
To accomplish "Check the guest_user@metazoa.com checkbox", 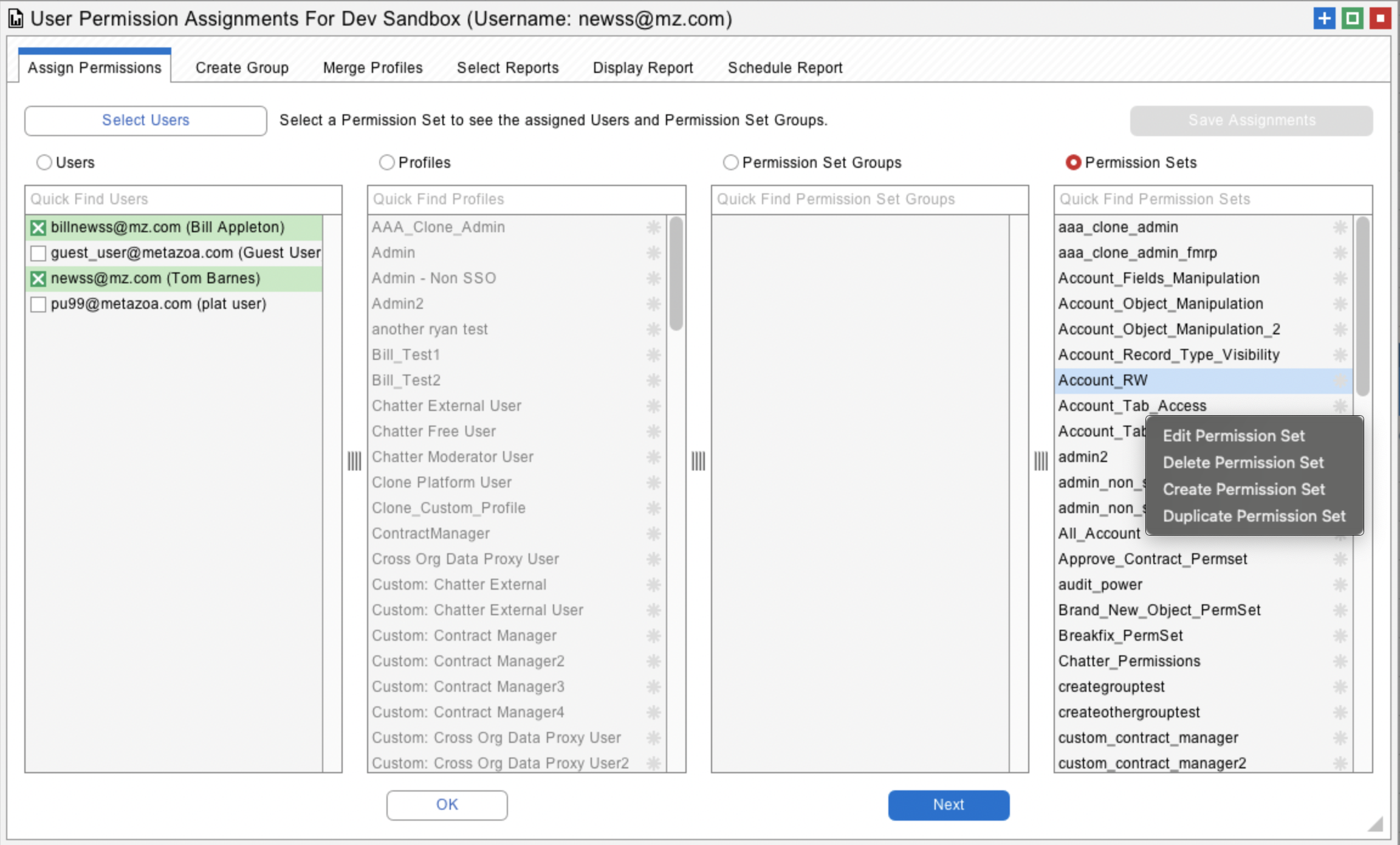I will pyautogui.click(x=38, y=253).
